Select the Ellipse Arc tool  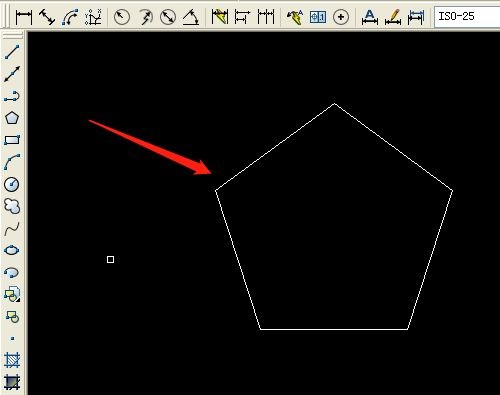(12, 272)
